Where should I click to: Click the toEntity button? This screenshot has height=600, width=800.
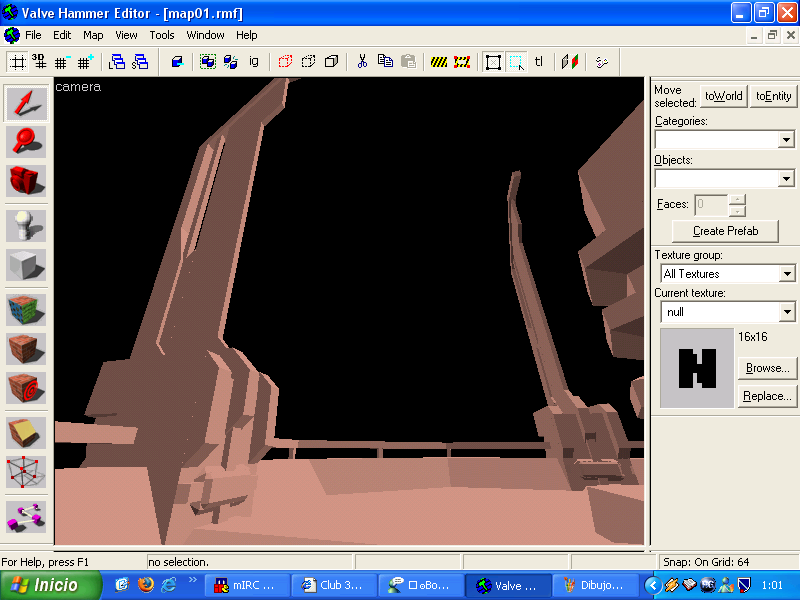tap(773, 96)
